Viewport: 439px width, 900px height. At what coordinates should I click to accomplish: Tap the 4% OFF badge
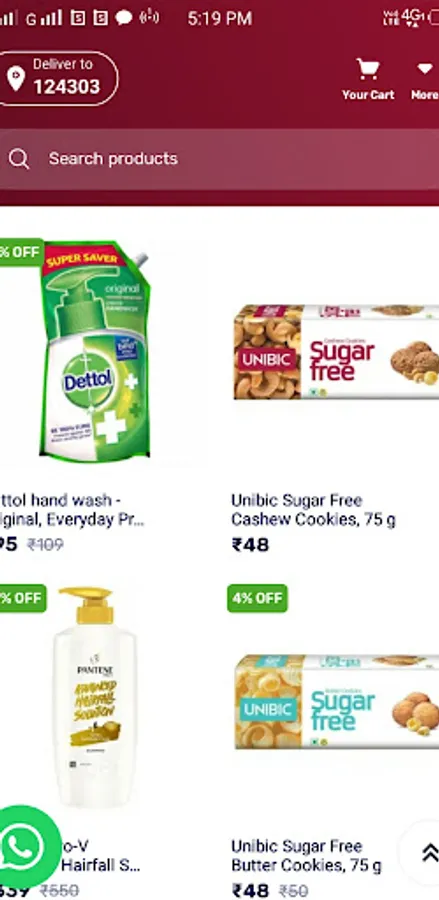point(257,598)
